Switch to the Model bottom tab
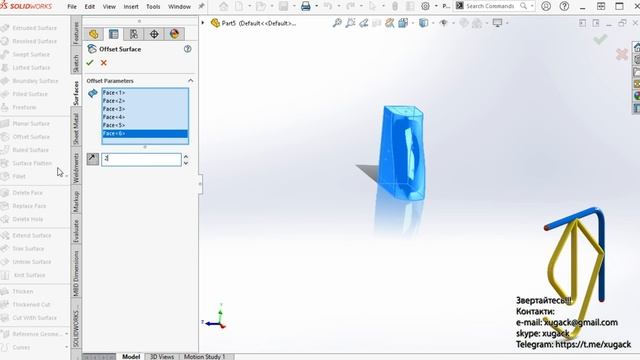Image resolution: width=640 pixels, height=360 pixels. click(131, 356)
